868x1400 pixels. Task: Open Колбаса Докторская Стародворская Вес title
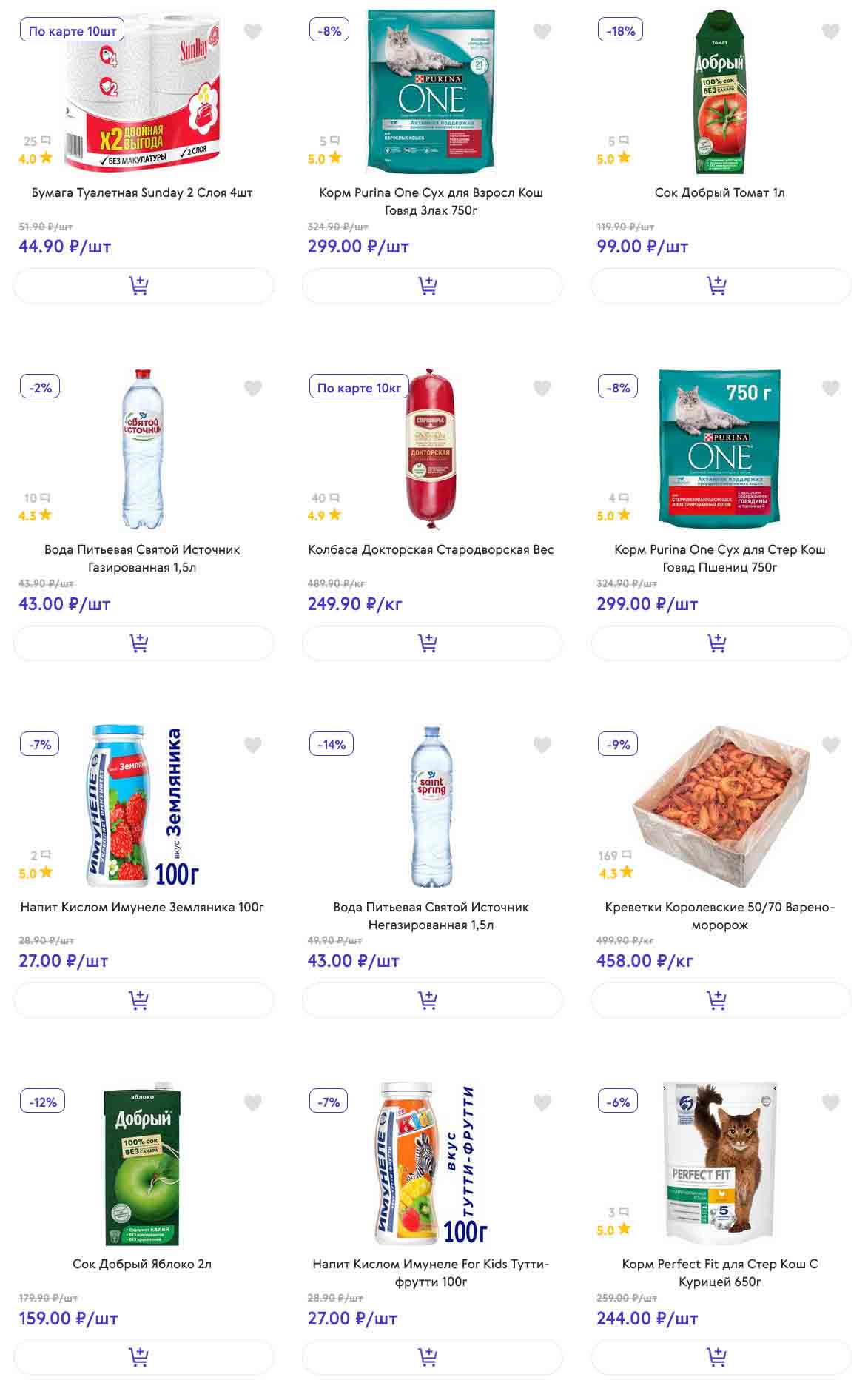point(431,549)
